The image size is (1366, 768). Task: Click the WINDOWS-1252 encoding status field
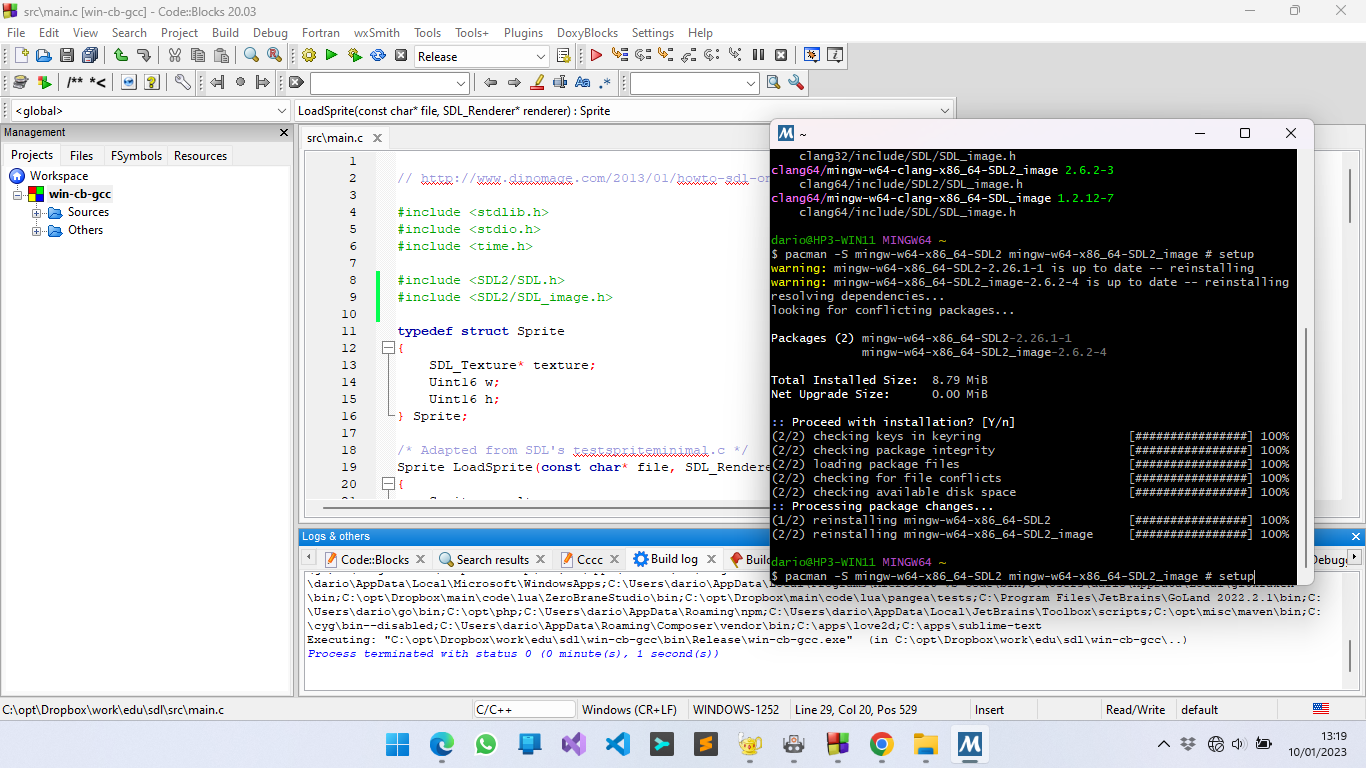click(x=735, y=710)
